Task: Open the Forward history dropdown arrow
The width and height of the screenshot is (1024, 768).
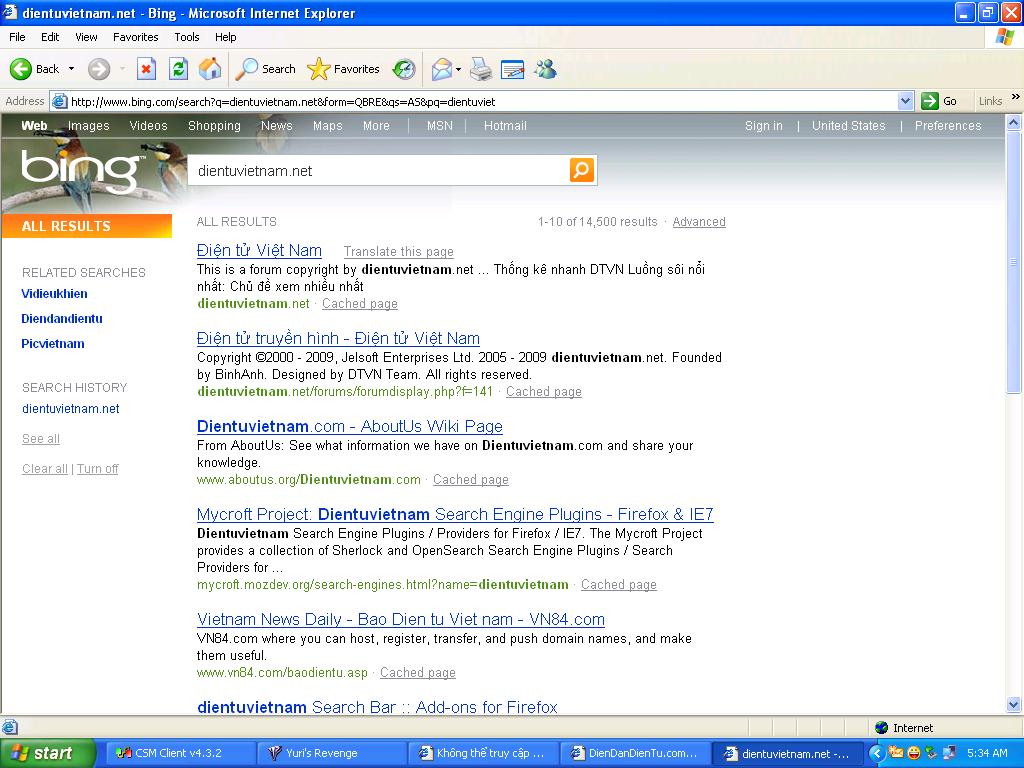Action: click(x=122, y=69)
